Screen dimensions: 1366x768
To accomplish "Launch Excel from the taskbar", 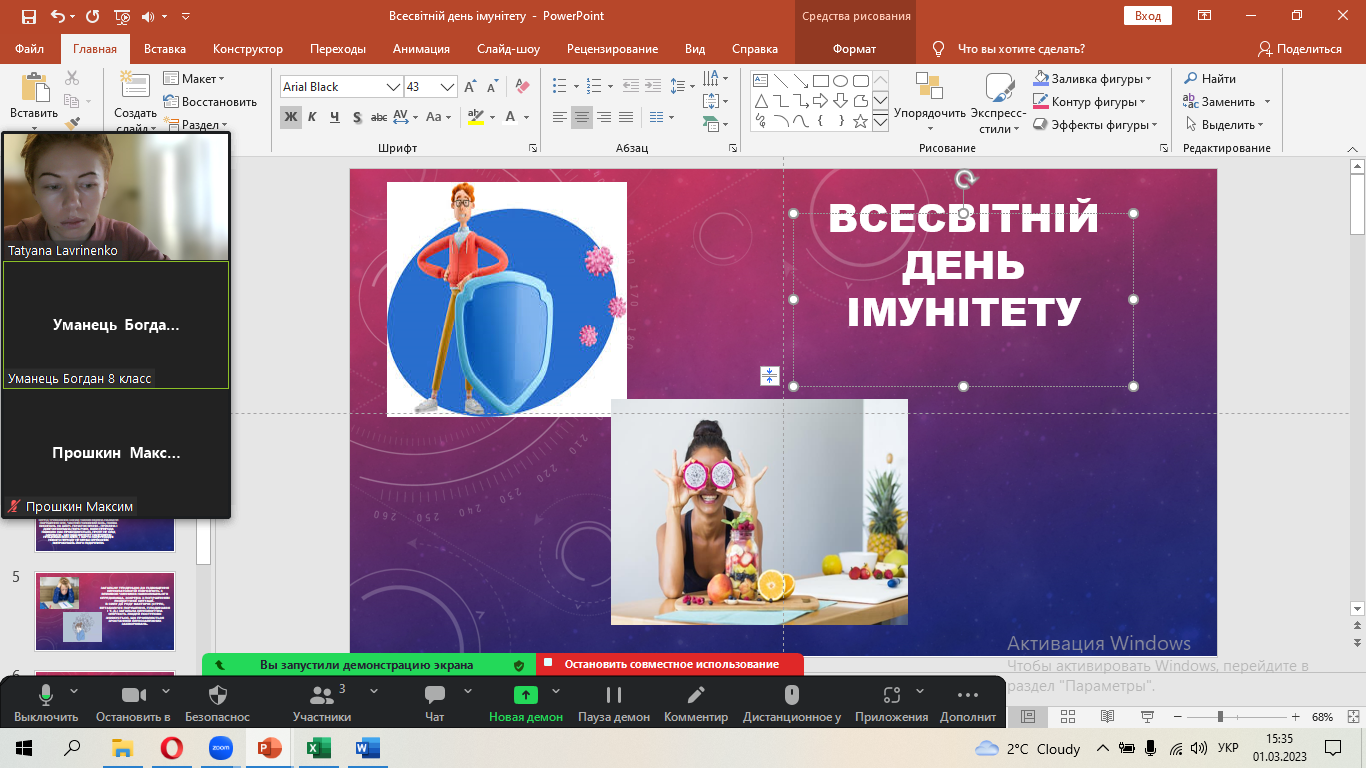I will [x=318, y=748].
